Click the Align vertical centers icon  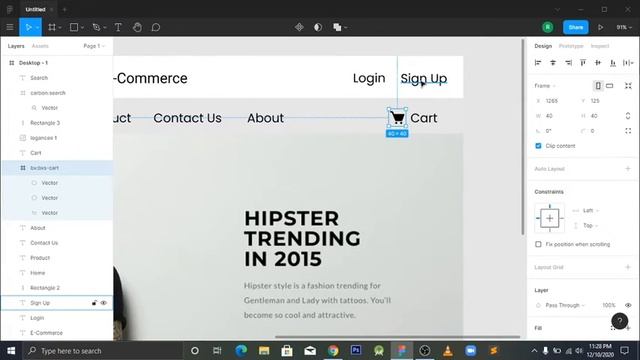point(598,62)
